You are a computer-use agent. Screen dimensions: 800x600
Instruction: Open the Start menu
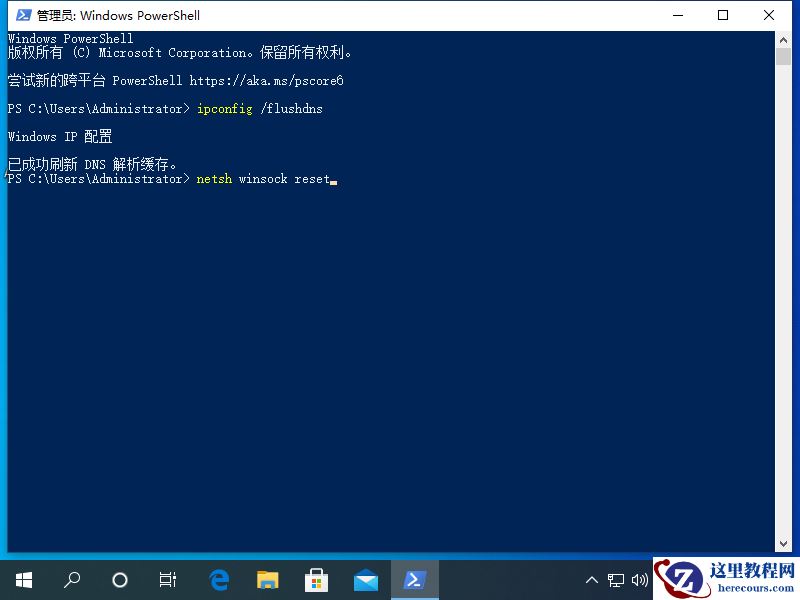tap(24, 580)
